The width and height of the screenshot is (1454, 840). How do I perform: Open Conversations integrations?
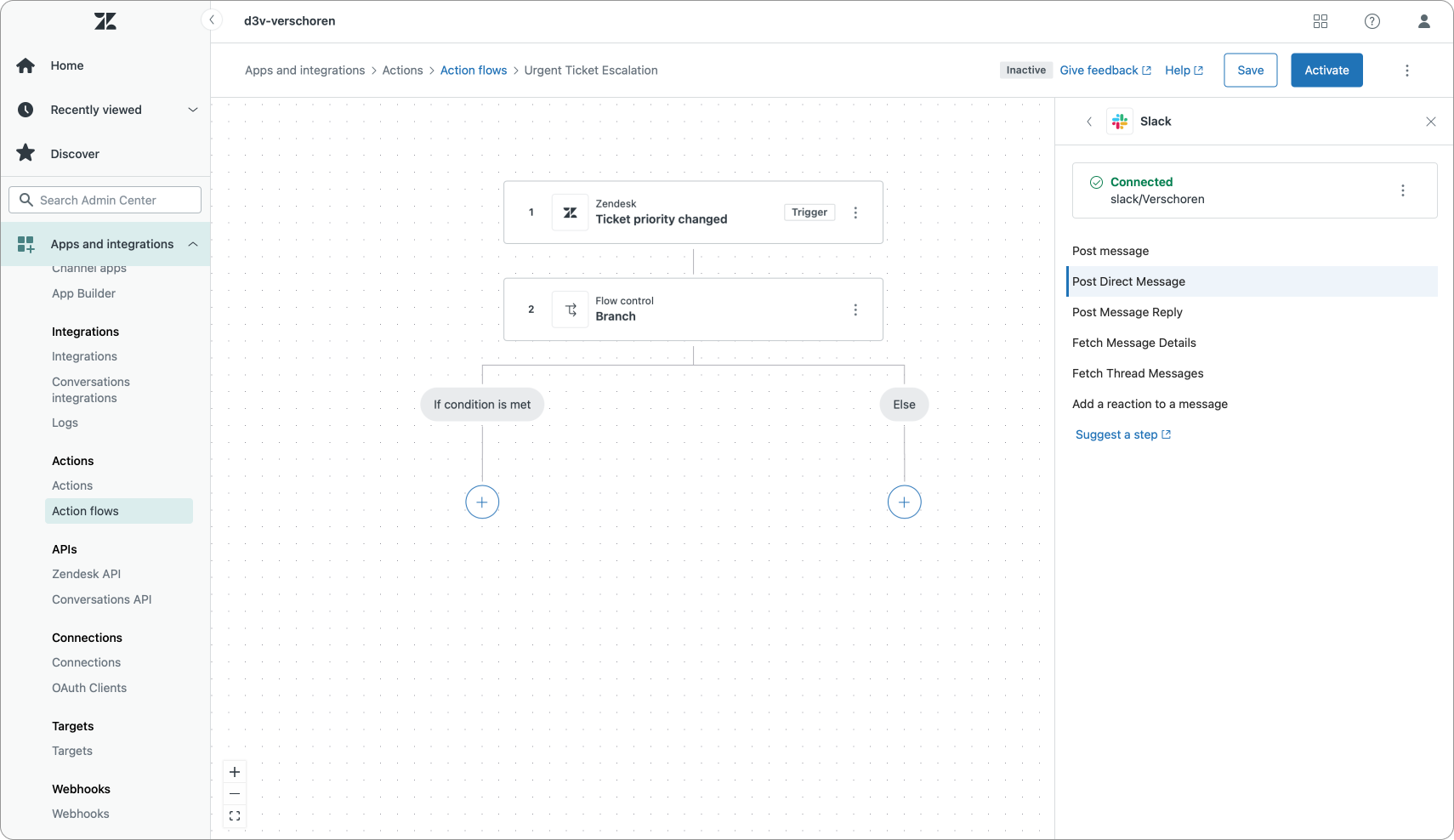pyautogui.click(x=91, y=389)
